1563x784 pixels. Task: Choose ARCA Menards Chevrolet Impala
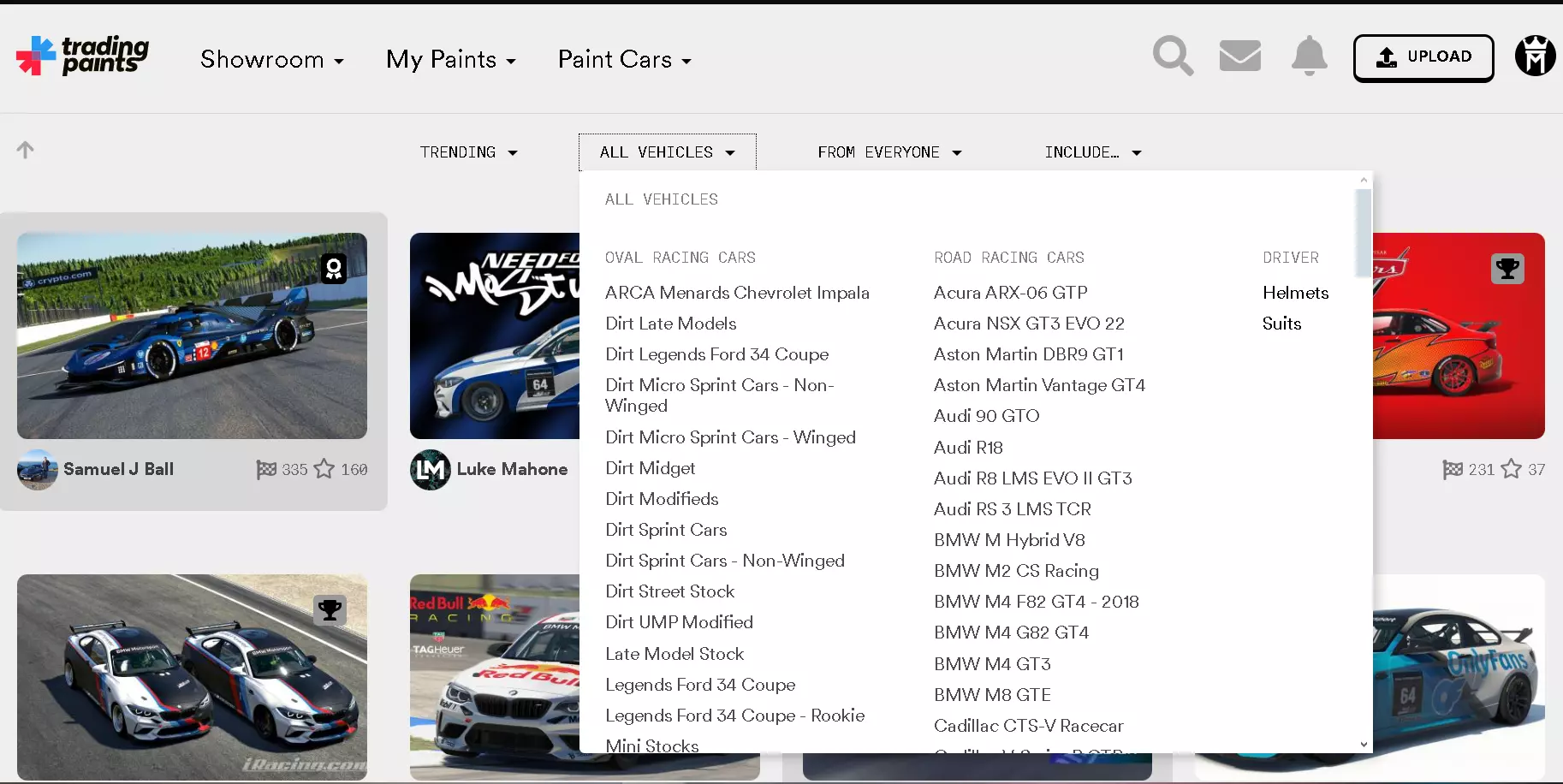coord(737,293)
